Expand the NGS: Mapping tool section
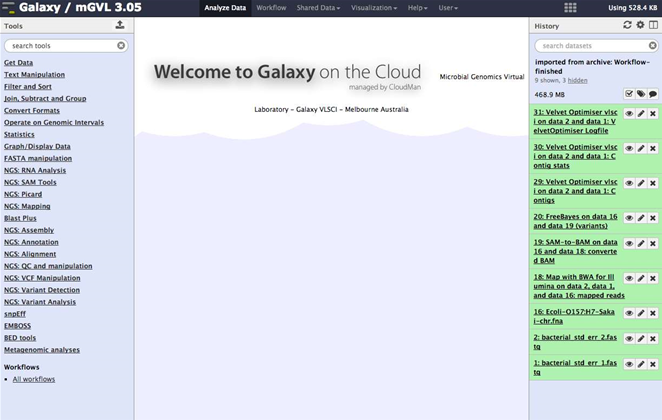The height and width of the screenshot is (420, 662). (27, 206)
